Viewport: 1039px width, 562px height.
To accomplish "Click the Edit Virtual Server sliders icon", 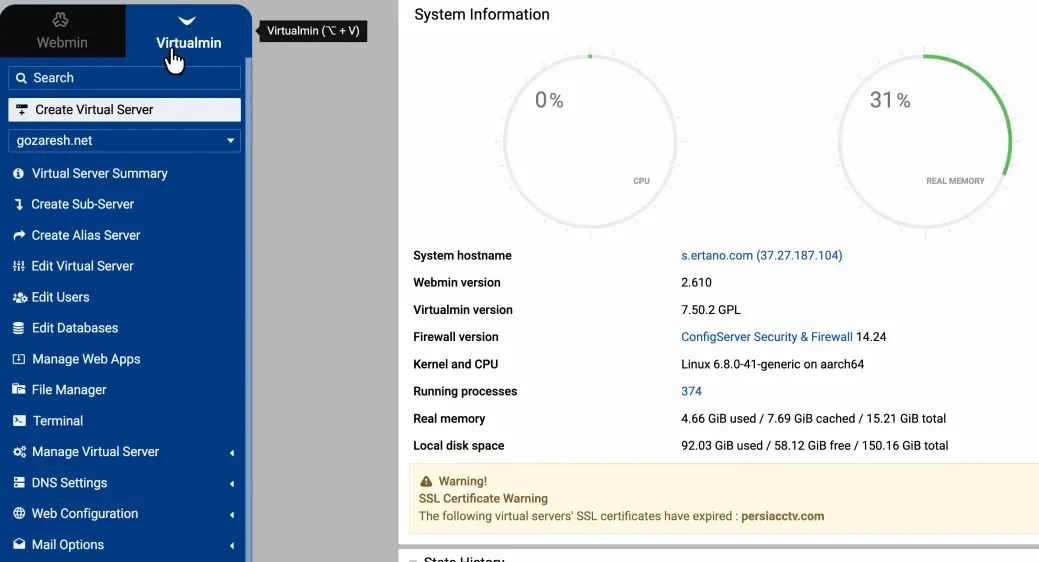I will click(18, 267).
